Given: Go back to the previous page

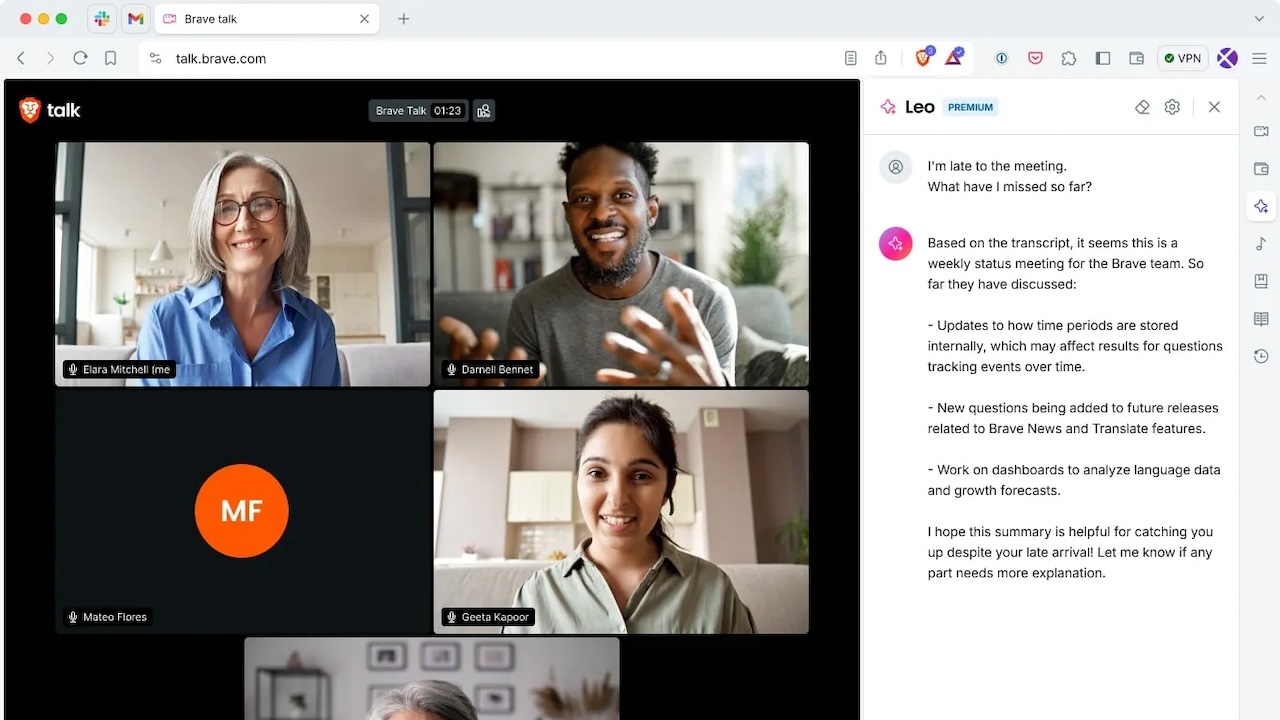Looking at the screenshot, I should [21, 59].
